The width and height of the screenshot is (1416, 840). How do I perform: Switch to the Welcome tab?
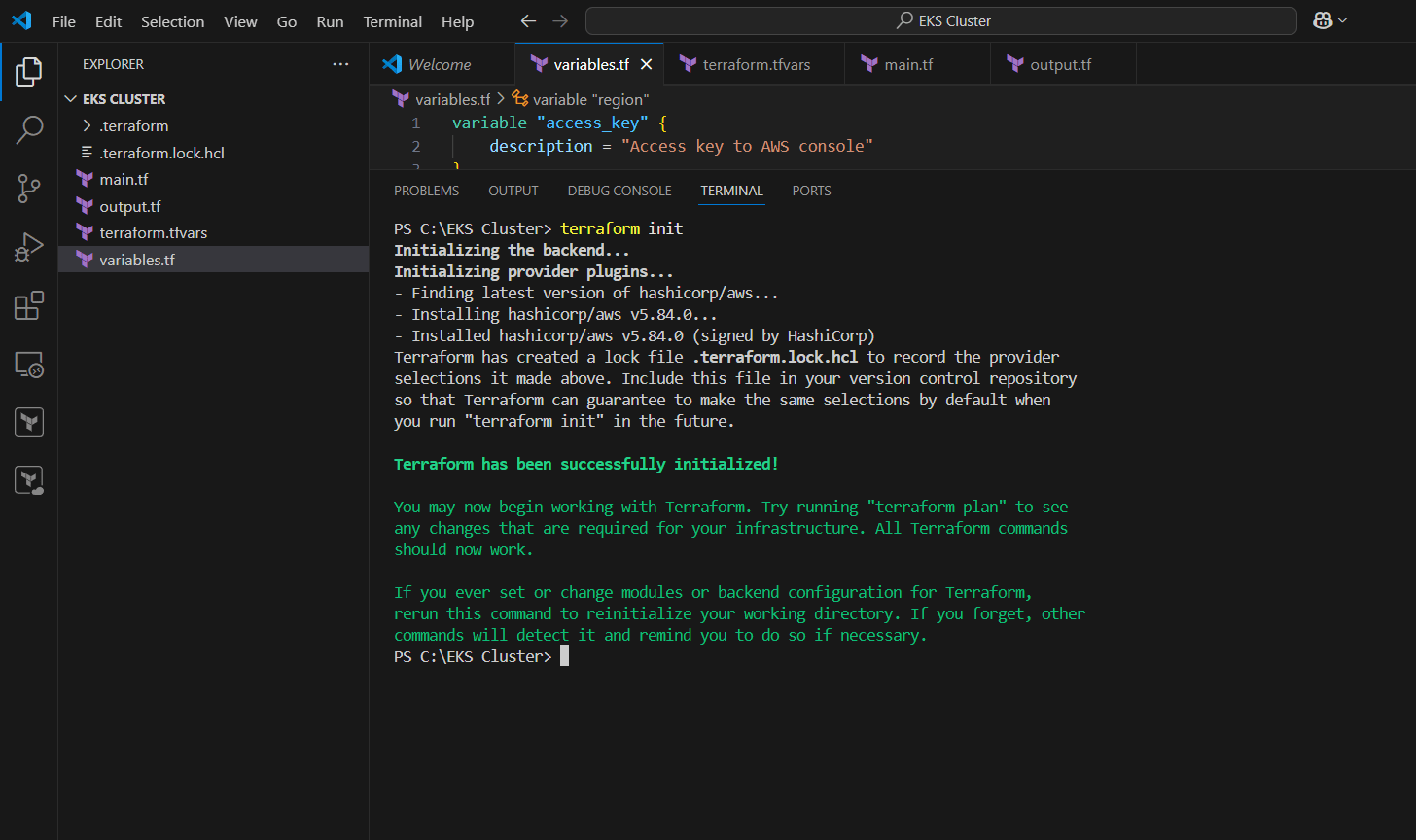tap(442, 64)
